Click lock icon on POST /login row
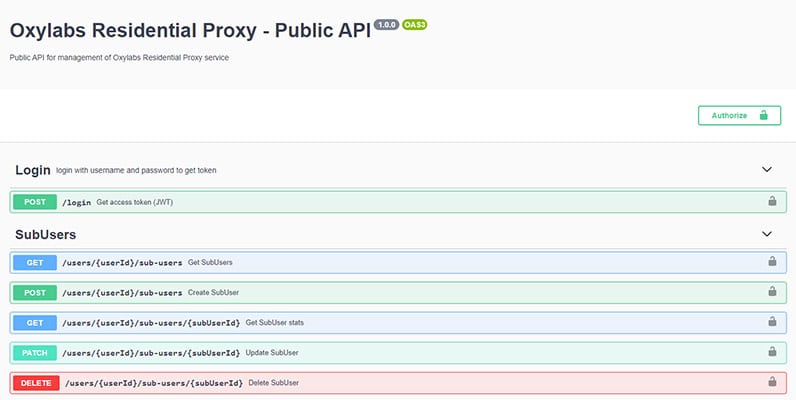 click(x=771, y=201)
